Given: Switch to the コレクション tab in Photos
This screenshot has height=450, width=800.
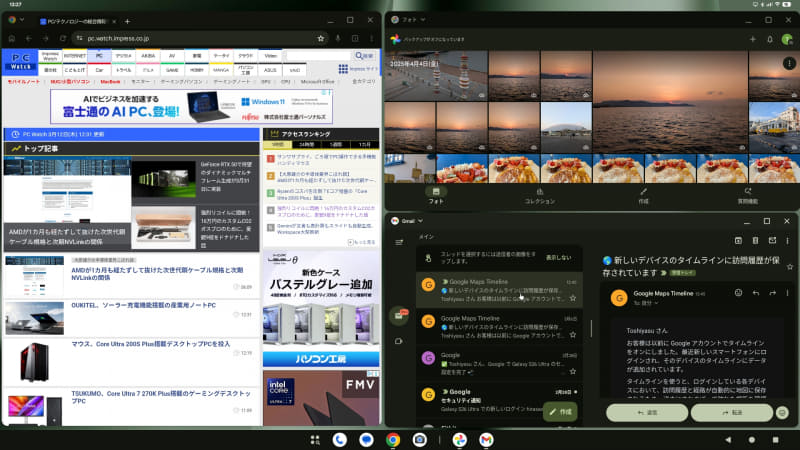Looking at the screenshot, I should (540, 196).
